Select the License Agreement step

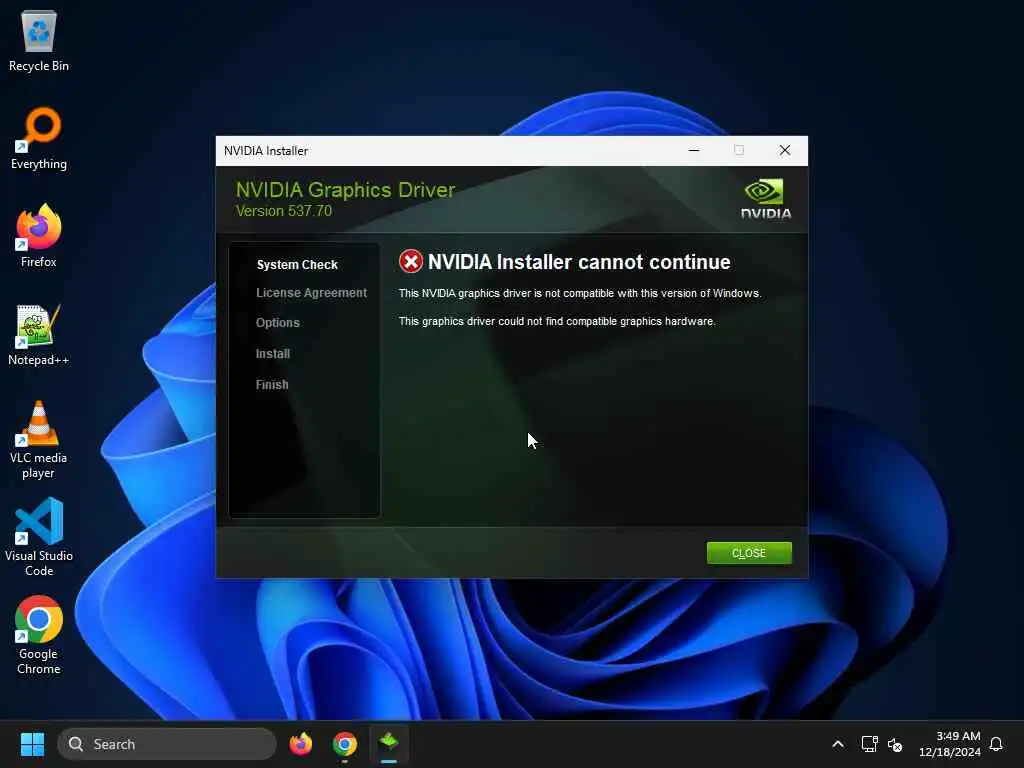click(x=312, y=293)
